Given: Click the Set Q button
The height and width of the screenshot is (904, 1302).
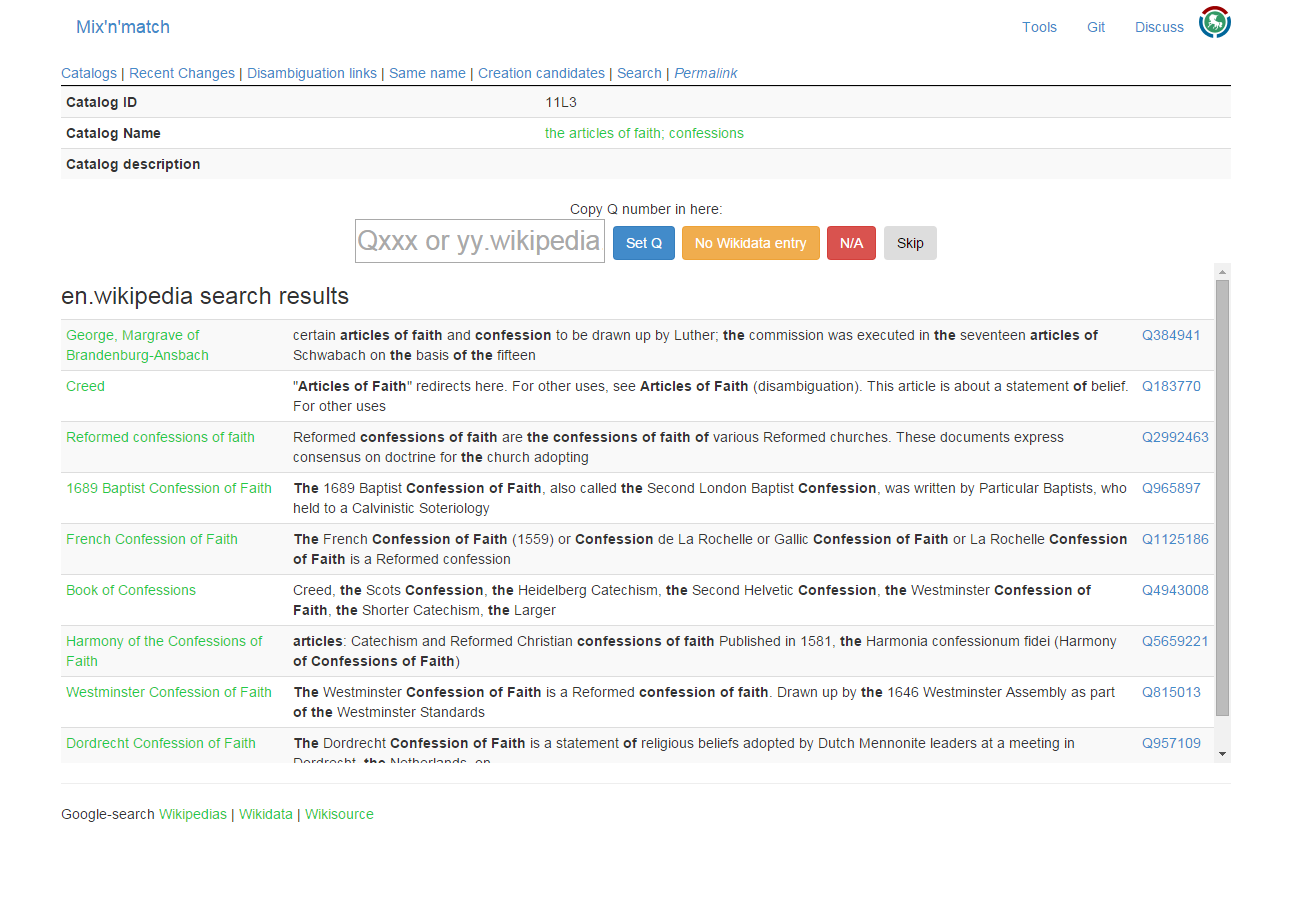Looking at the screenshot, I should point(643,243).
